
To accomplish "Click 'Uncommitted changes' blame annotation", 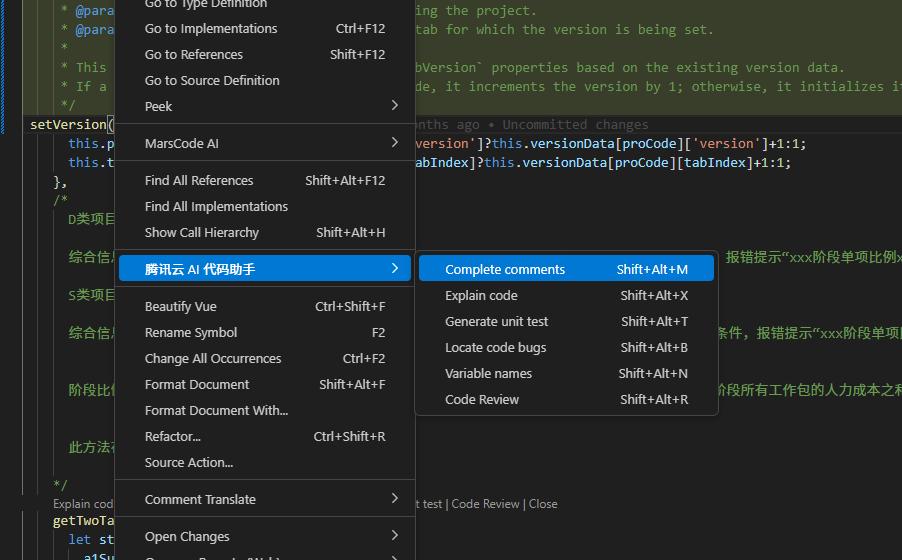I will click(x=575, y=124).
